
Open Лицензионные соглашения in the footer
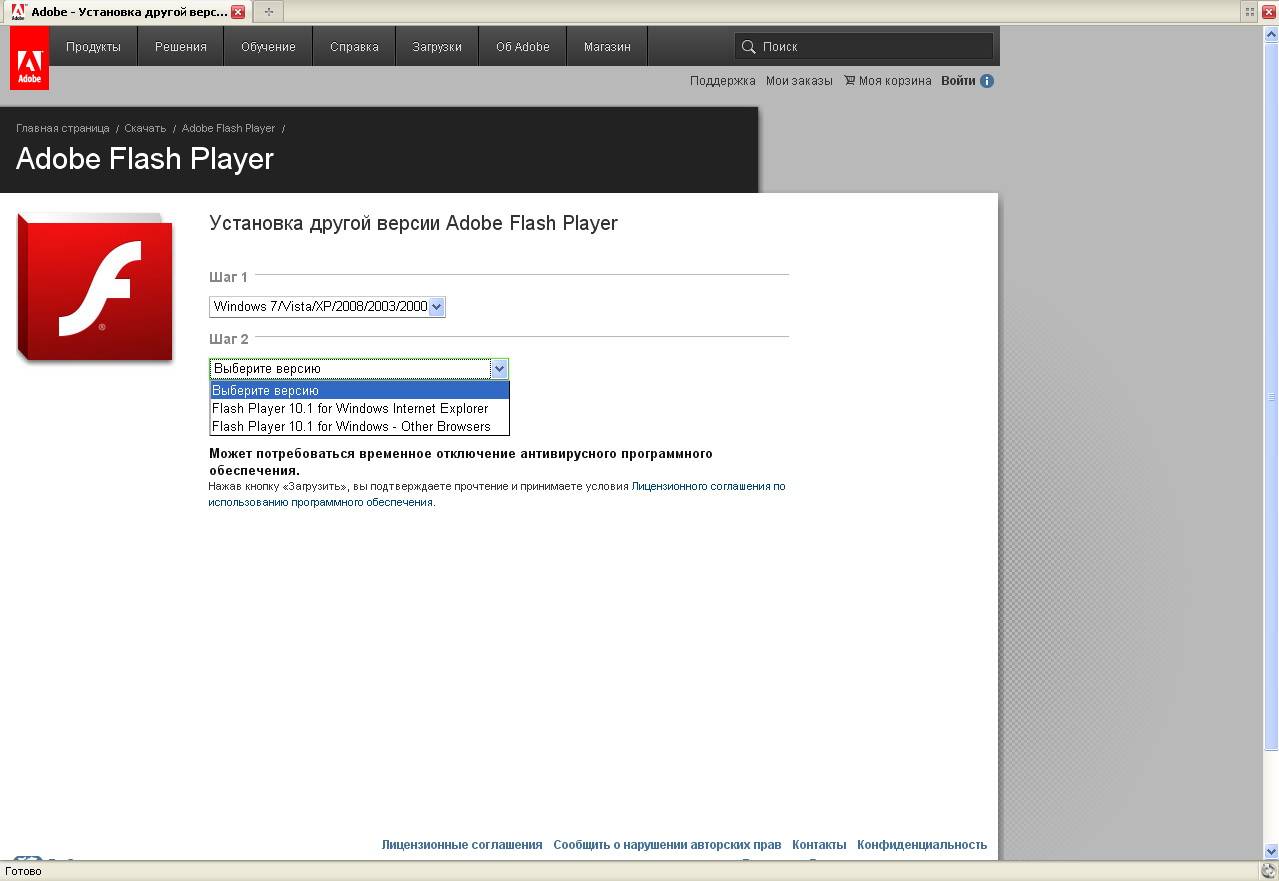(462, 845)
